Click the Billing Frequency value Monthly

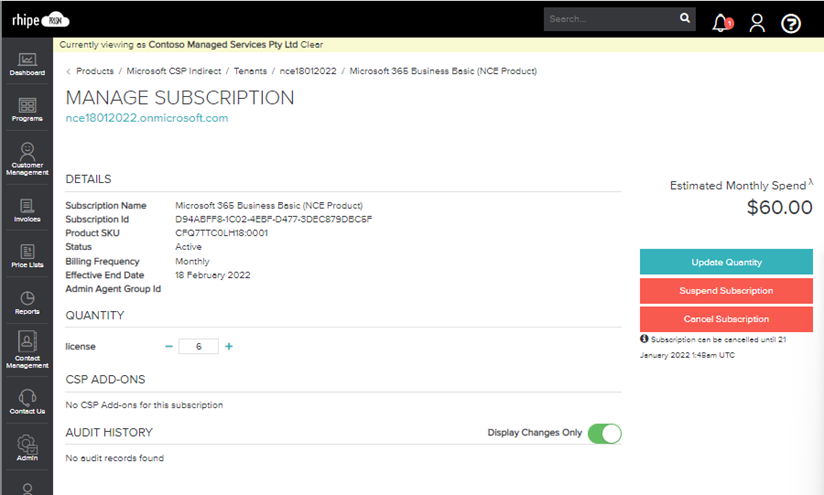pos(192,261)
